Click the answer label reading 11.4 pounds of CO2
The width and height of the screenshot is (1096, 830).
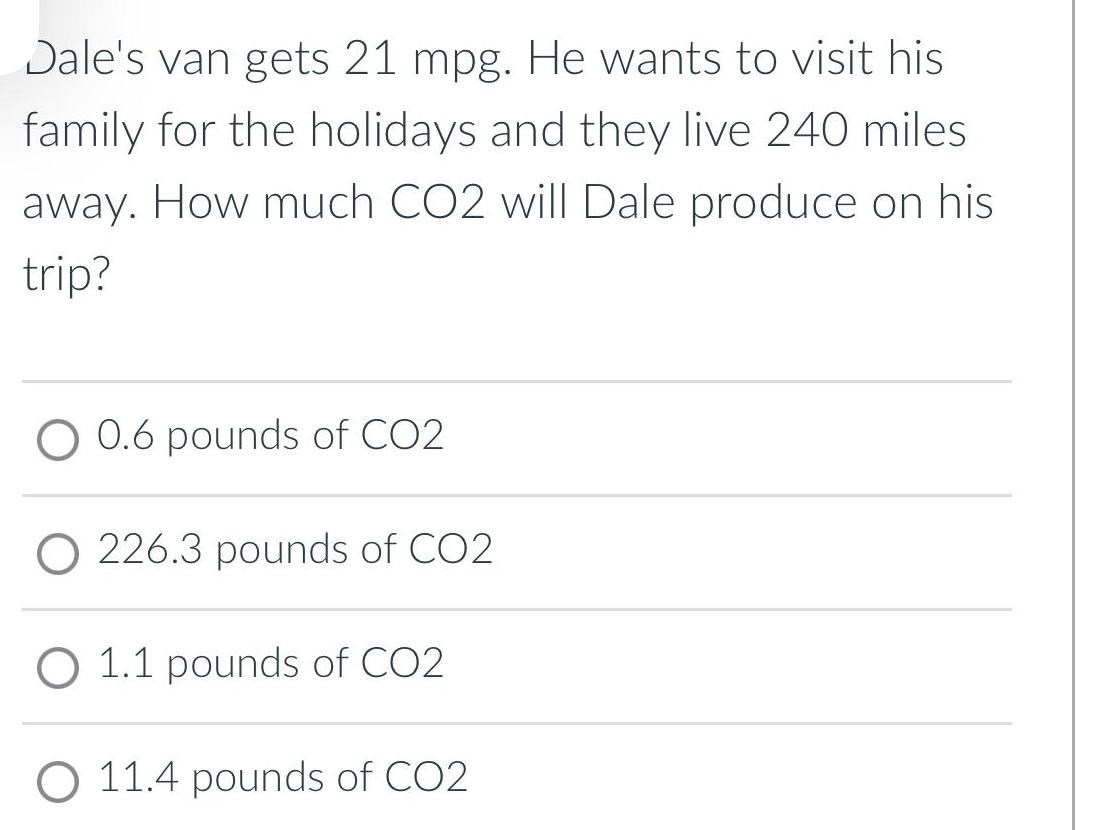283,777
